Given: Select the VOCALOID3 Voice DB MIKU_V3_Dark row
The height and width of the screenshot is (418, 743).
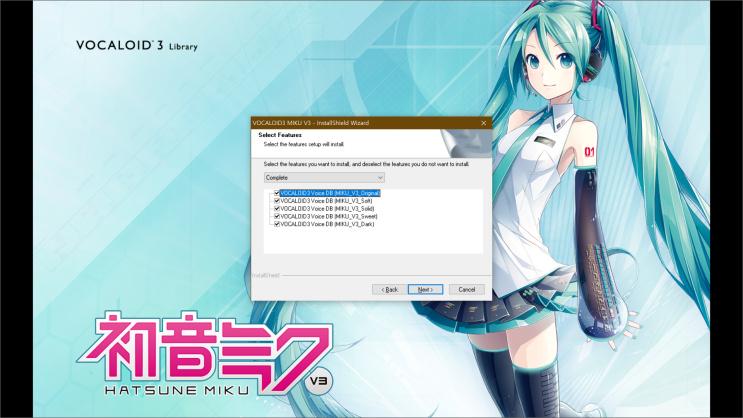Looking at the screenshot, I should click(327, 224).
